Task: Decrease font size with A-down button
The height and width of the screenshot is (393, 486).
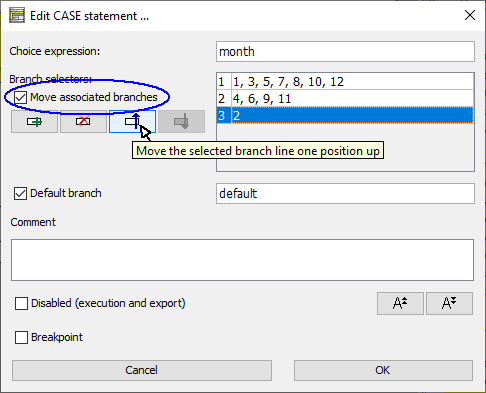Action: [x=449, y=303]
